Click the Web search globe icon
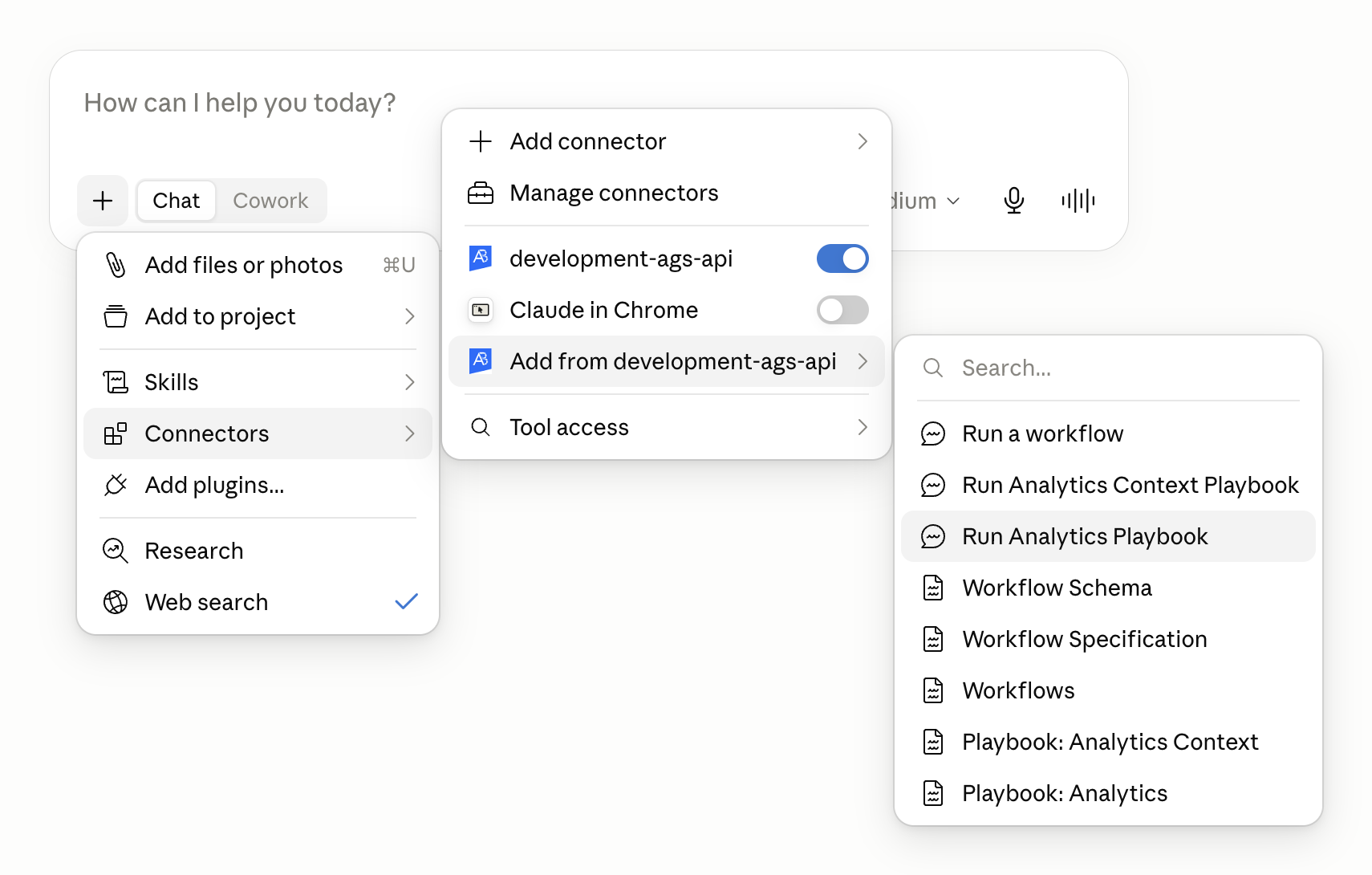Viewport: 1372px width, 875px height. (116, 602)
